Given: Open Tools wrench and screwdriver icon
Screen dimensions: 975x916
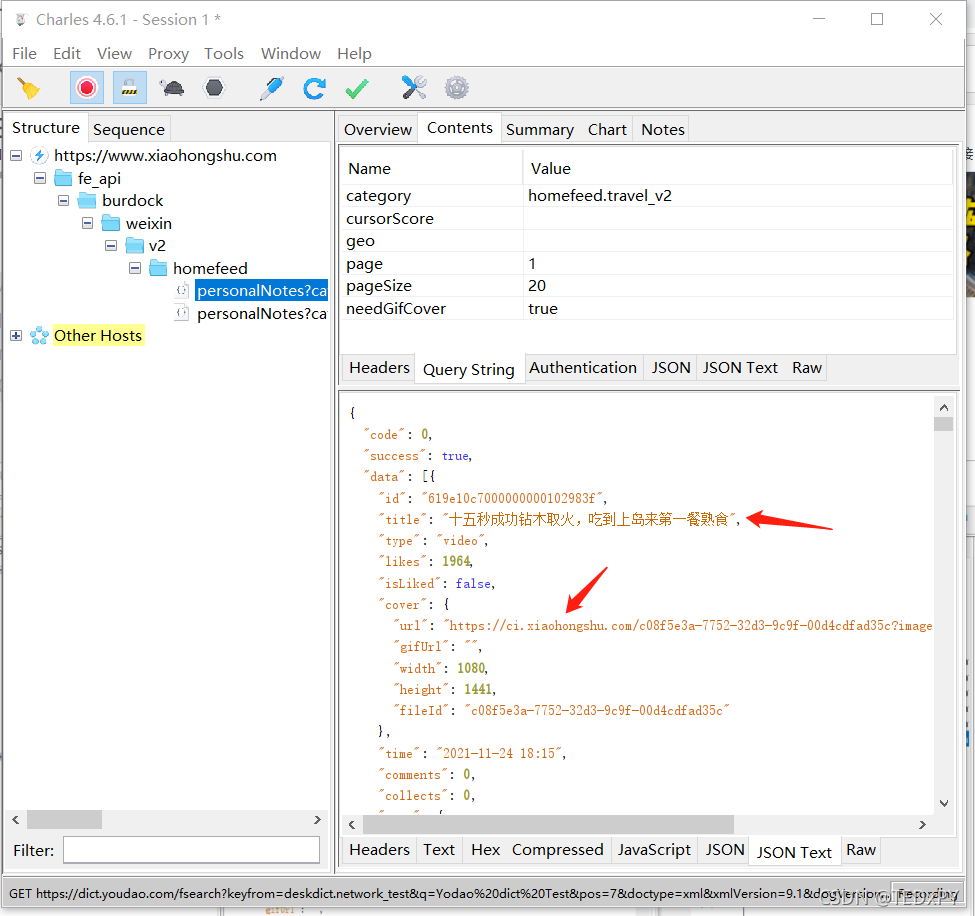Looking at the screenshot, I should pos(414,88).
